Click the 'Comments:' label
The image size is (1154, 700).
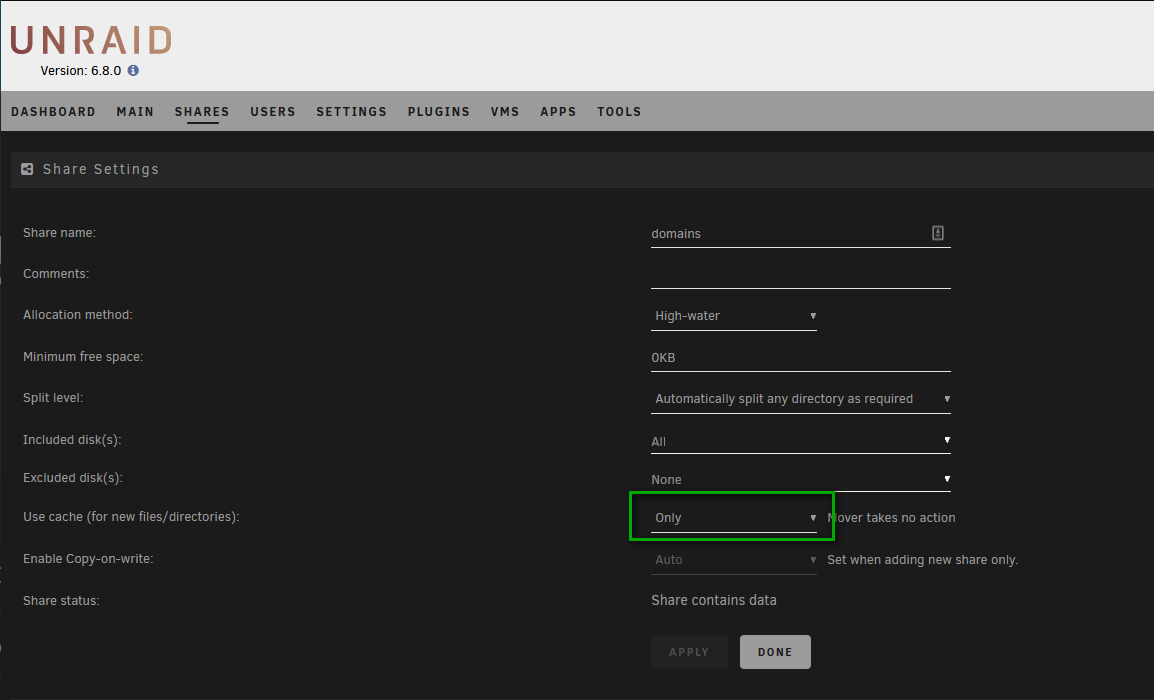[56, 274]
